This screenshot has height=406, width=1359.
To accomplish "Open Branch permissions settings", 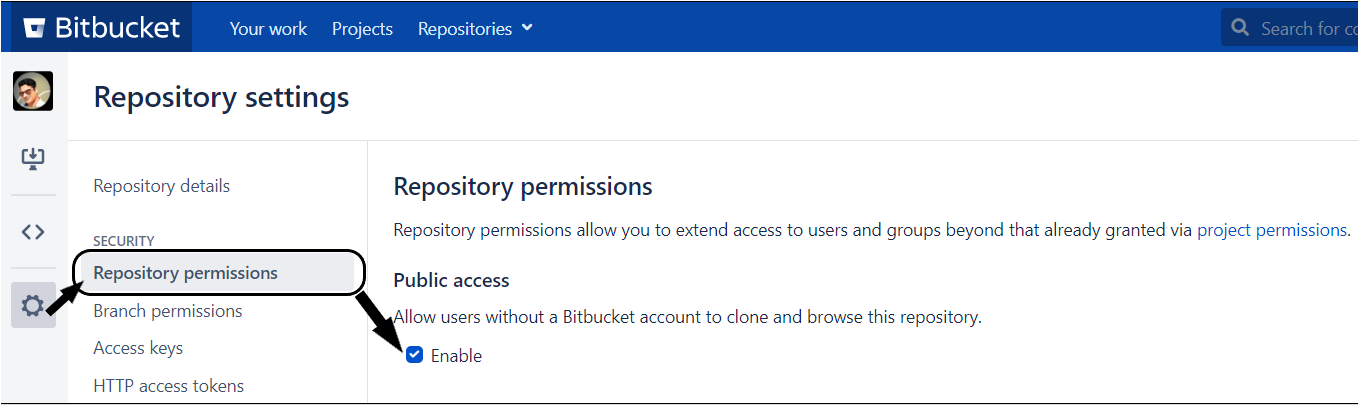I will coord(168,311).
